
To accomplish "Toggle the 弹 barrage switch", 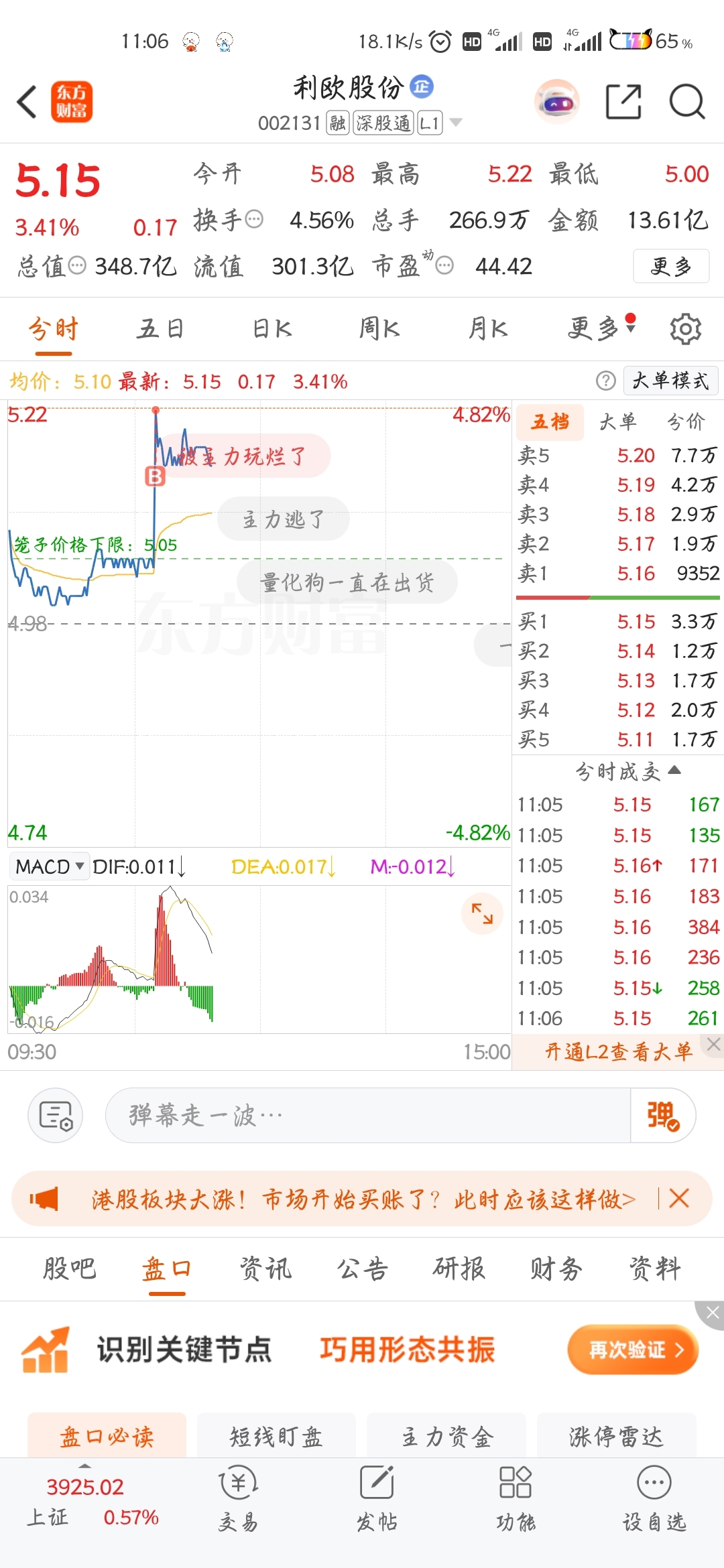I will [x=662, y=1116].
